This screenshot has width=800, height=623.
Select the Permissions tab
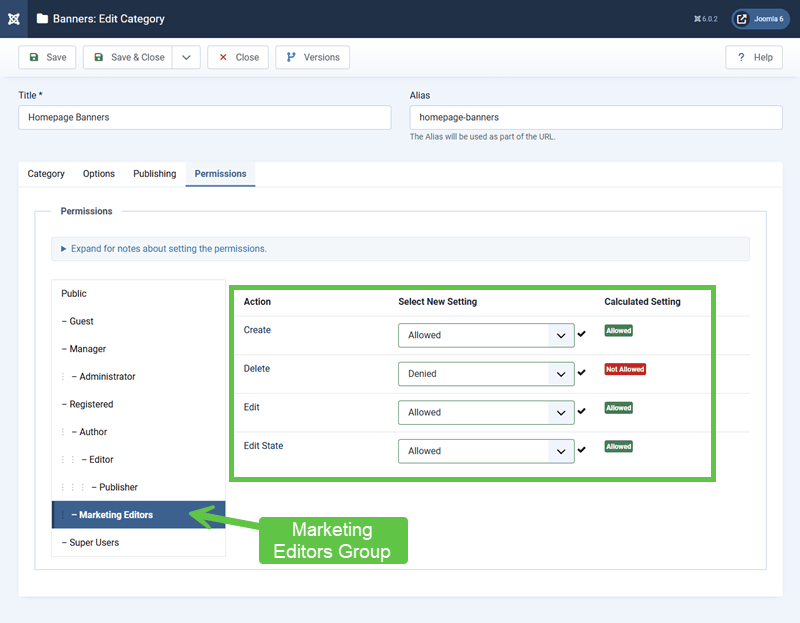click(220, 174)
